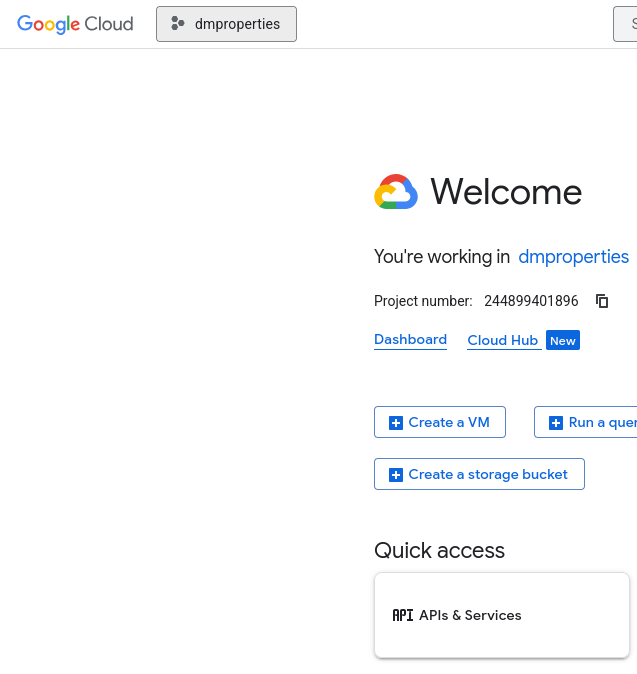Viewport: 637px width, 674px height.
Task: Click the New badge beside Cloud Hub
Action: [x=563, y=341]
